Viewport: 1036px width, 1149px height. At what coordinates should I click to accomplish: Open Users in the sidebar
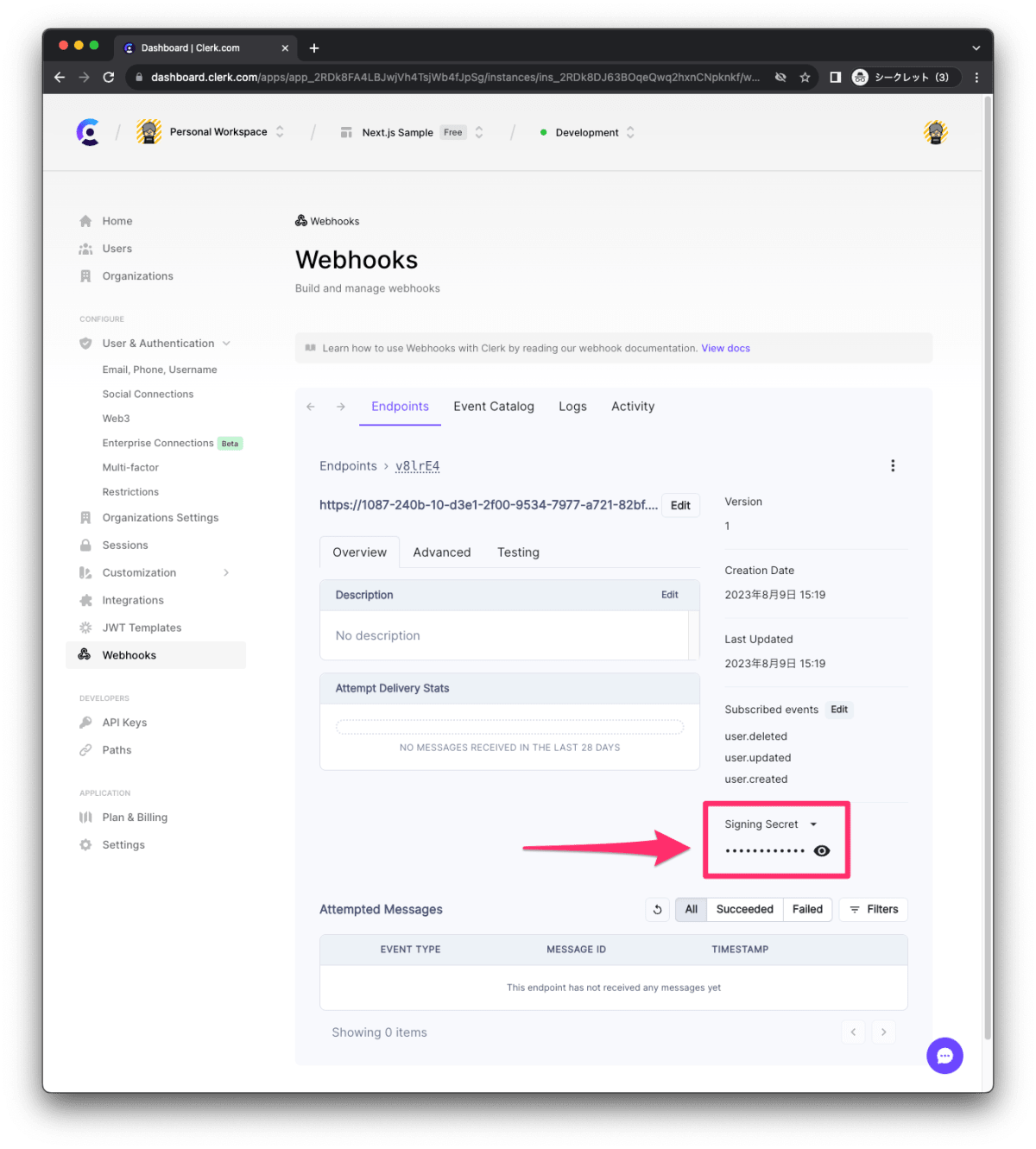click(x=117, y=249)
